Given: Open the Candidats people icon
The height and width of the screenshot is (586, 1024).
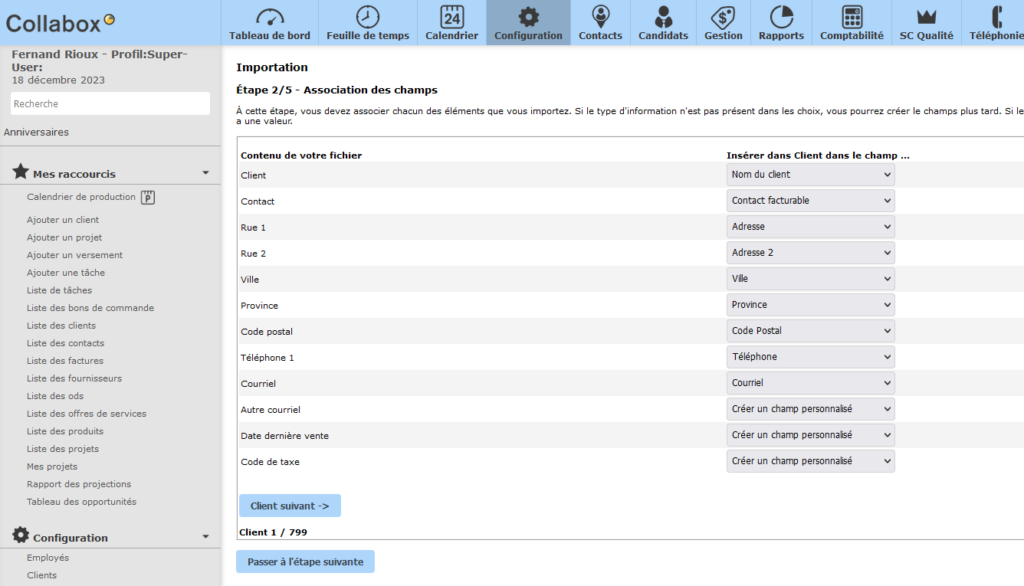Looking at the screenshot, I should pos(663,17).
